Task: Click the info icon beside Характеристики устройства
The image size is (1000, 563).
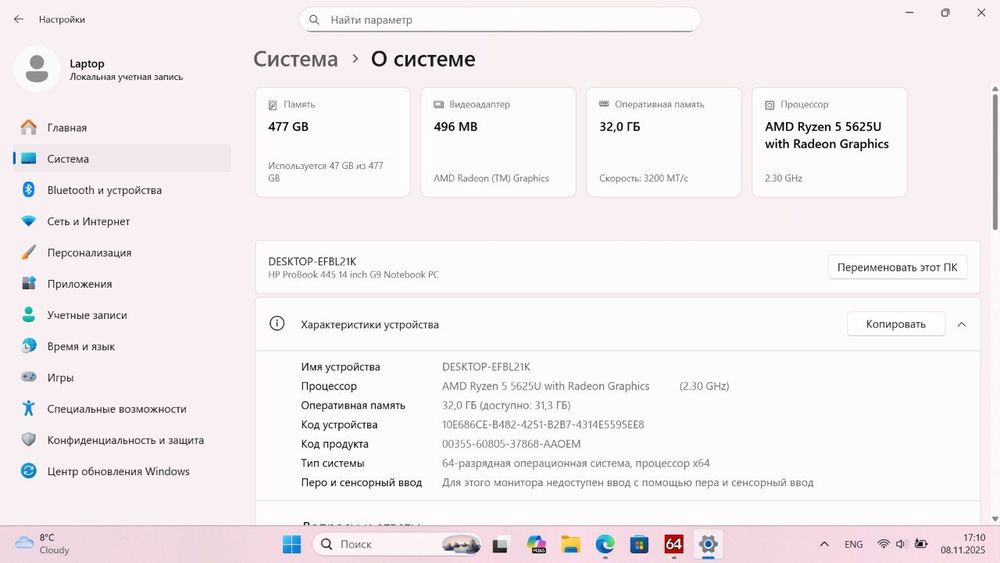Action: (x=277, y=323)
